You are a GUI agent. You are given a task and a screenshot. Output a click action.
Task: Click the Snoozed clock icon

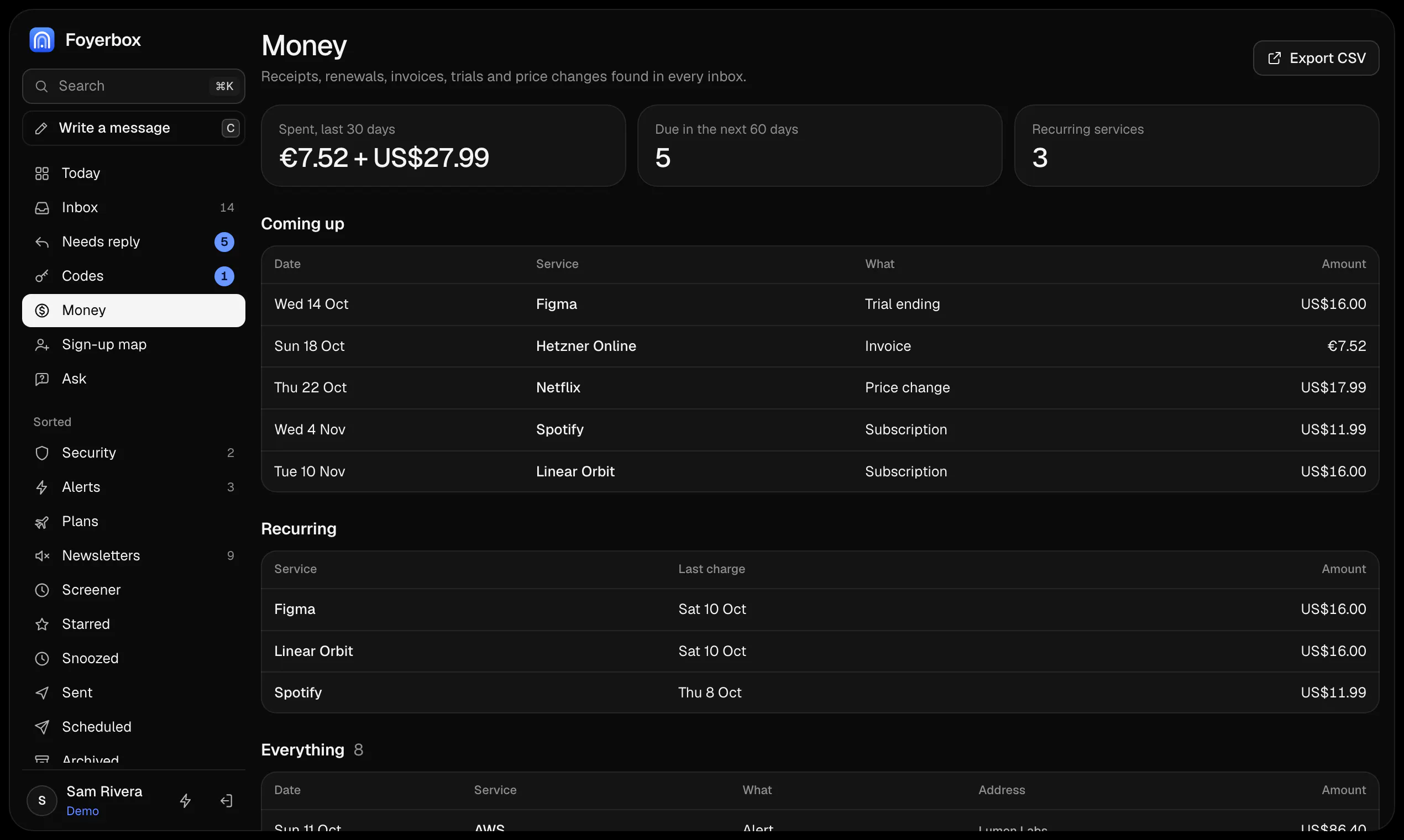[42, 658]
